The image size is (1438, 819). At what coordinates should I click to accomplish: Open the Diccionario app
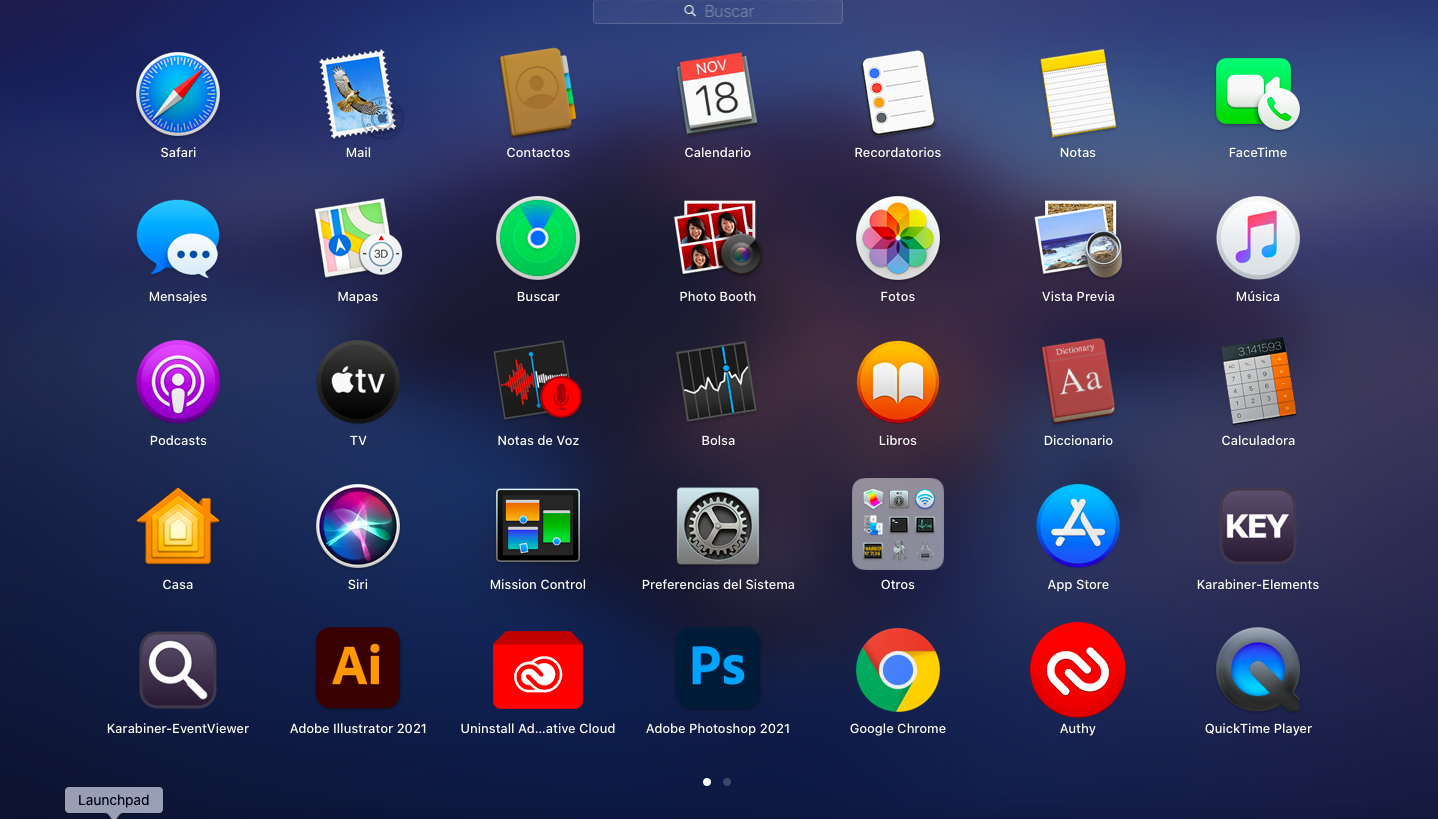point(1077,382)
